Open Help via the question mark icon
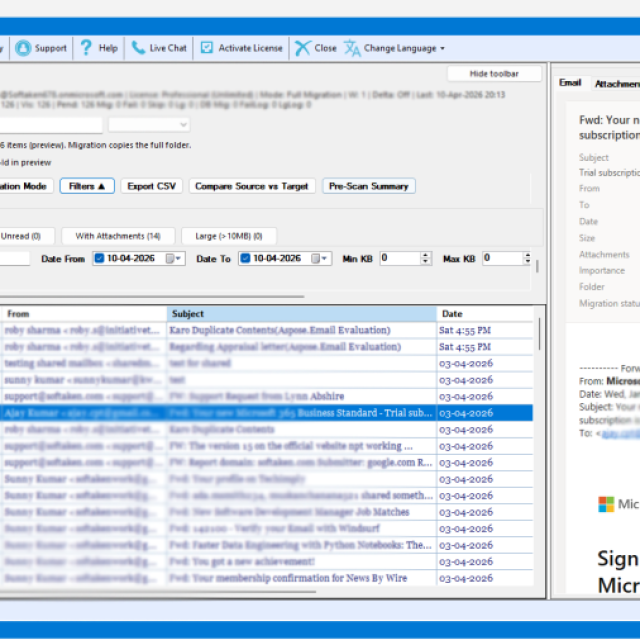This screenshot has width=640, height=640. [87, 47]
